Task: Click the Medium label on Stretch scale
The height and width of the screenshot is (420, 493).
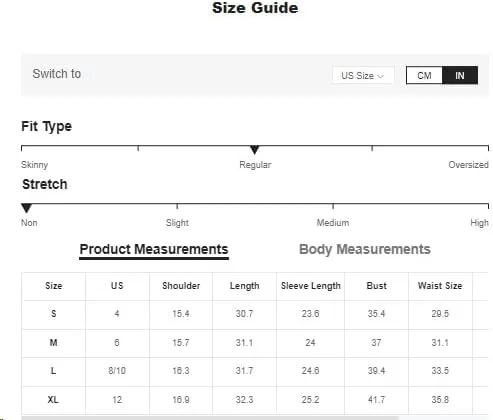Action: point(333,223)
